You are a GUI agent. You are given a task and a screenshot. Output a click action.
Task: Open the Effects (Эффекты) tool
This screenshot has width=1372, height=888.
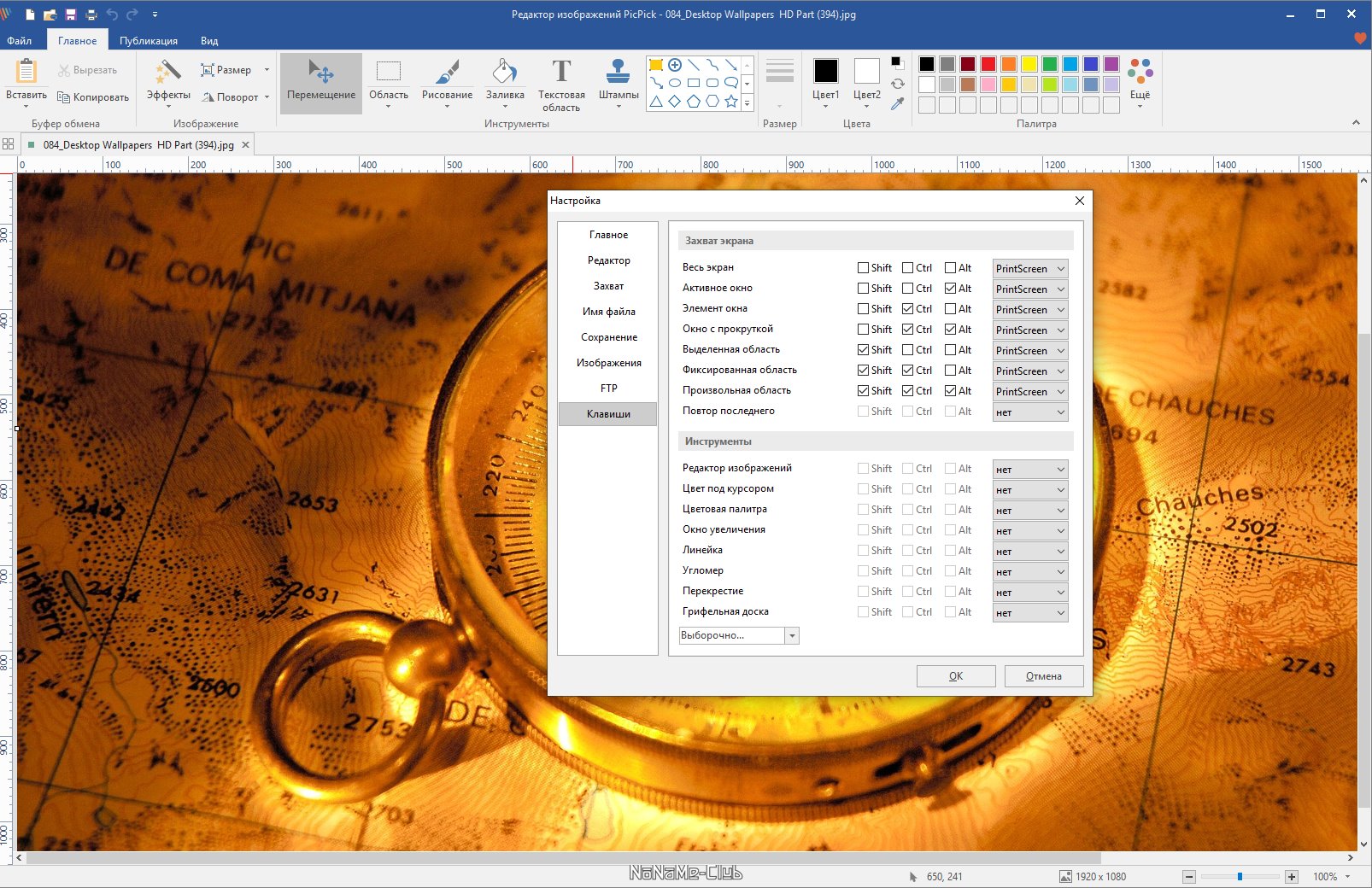(x=168, y=83)
